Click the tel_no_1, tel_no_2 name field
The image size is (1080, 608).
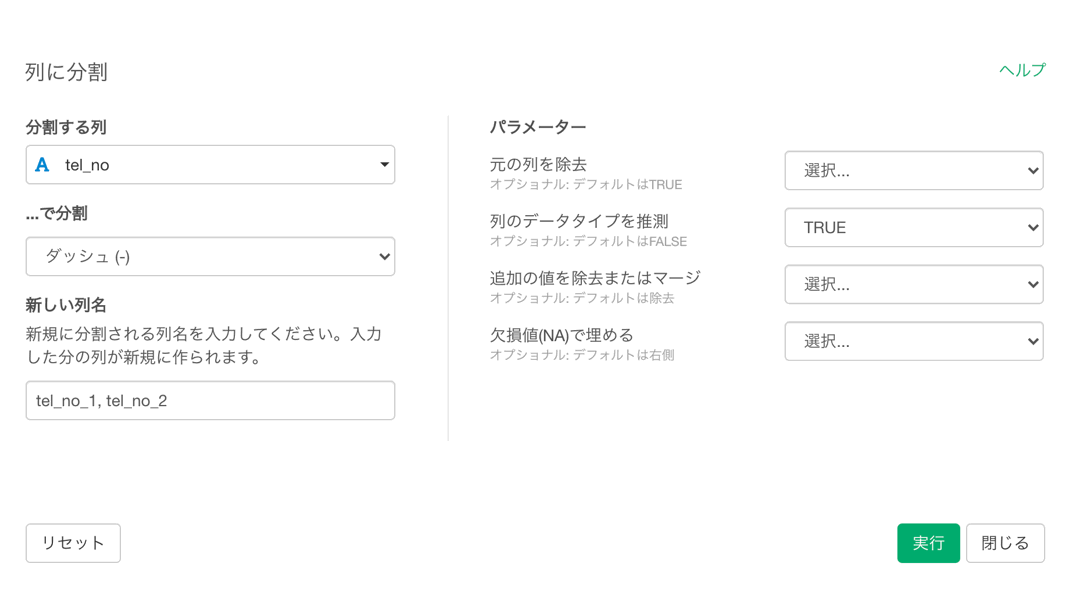(210, 401)
